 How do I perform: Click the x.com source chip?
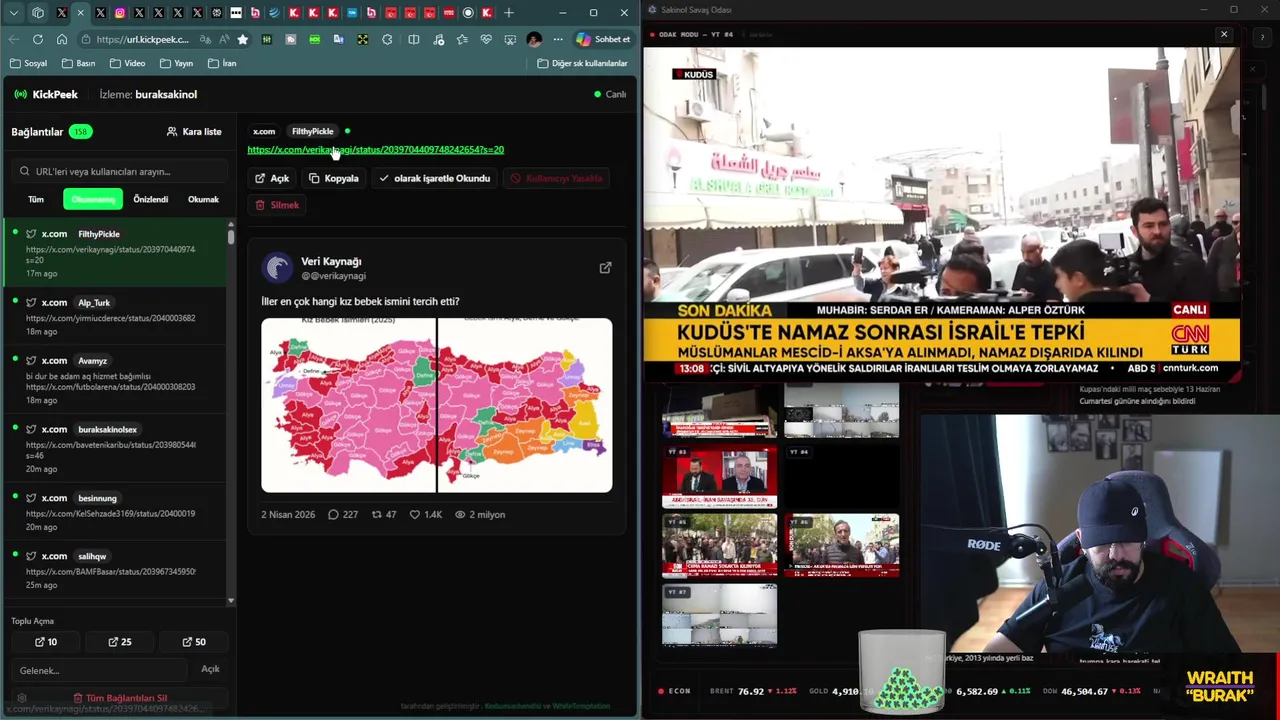click(x=264, y=131)
